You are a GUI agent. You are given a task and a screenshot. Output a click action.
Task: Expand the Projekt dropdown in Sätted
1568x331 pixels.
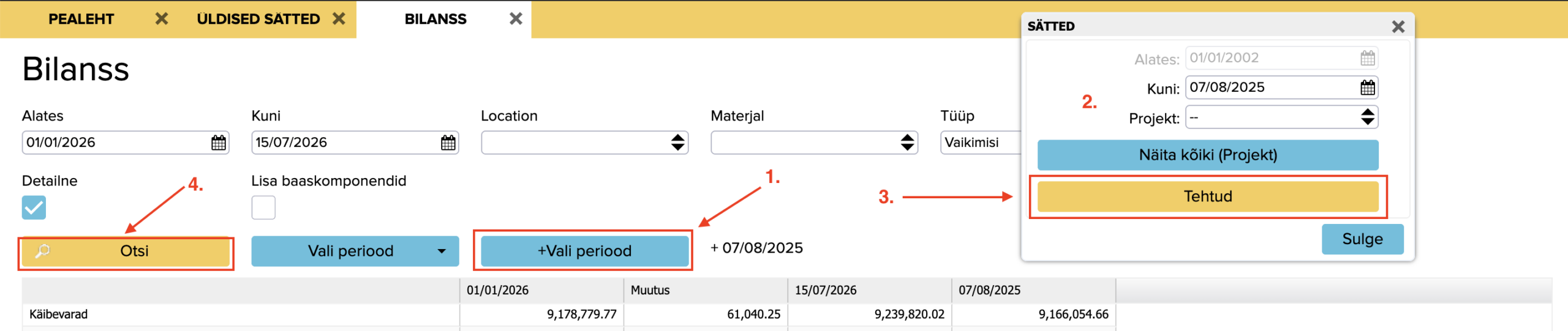click(1282, 117)
